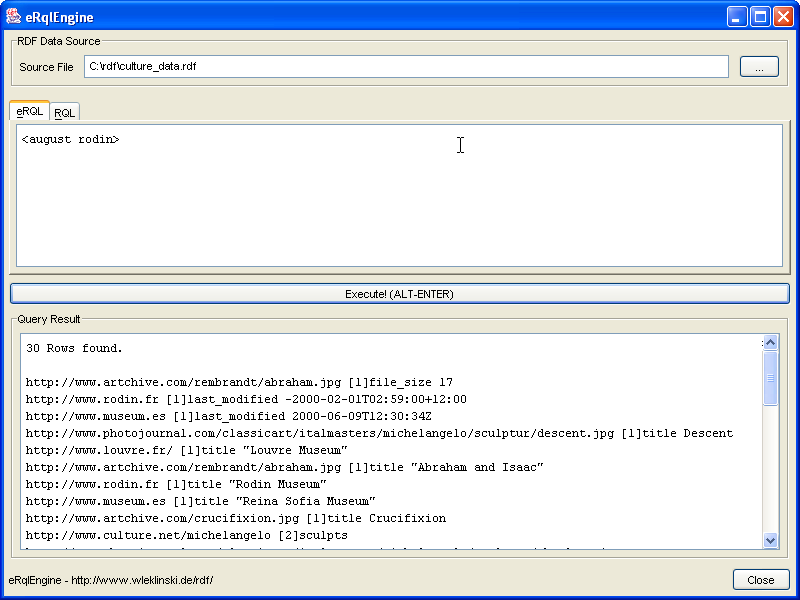
Task: Place cursor on the "<august rodin>" query text
Action: 70,139
